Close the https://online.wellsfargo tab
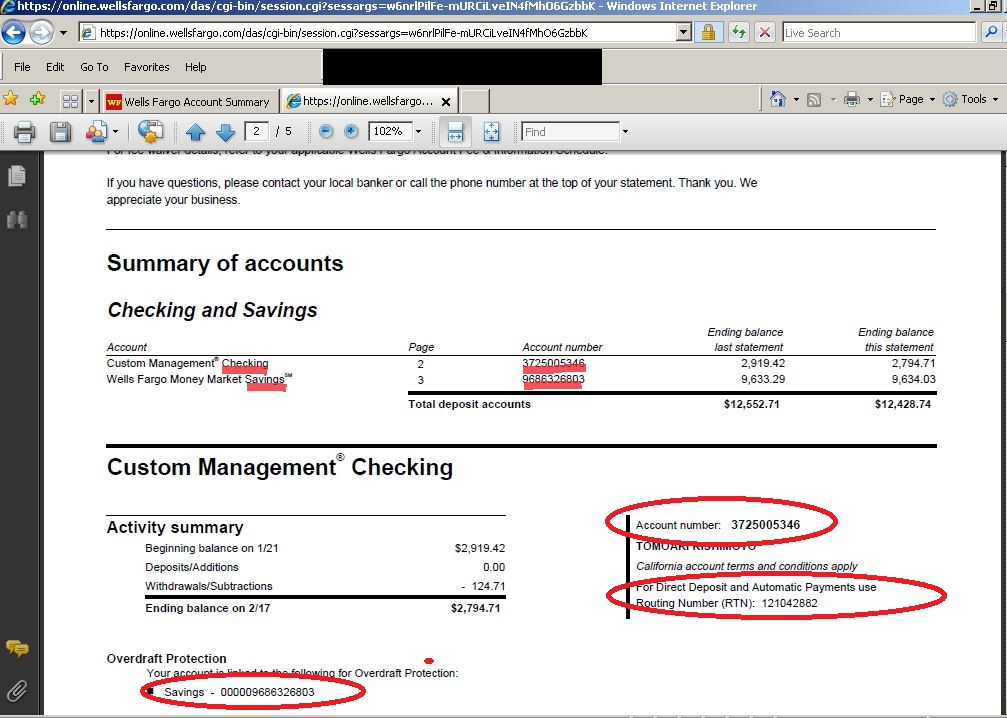Viewport: 1007px width, 718px height. coord(446,101)
